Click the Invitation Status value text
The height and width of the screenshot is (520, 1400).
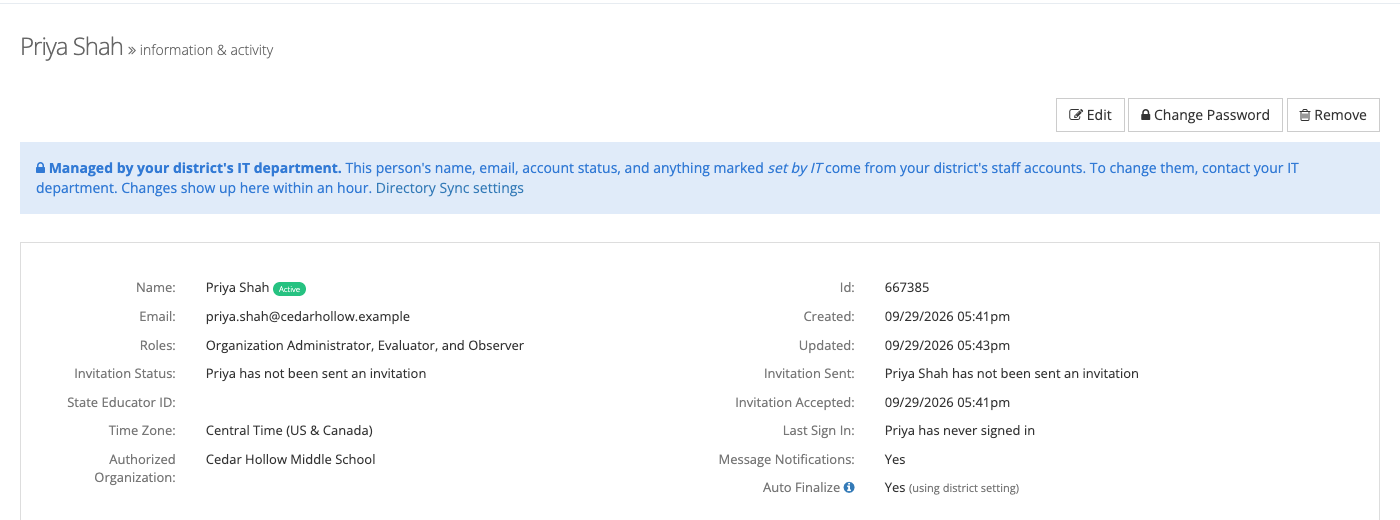point(316,373)
